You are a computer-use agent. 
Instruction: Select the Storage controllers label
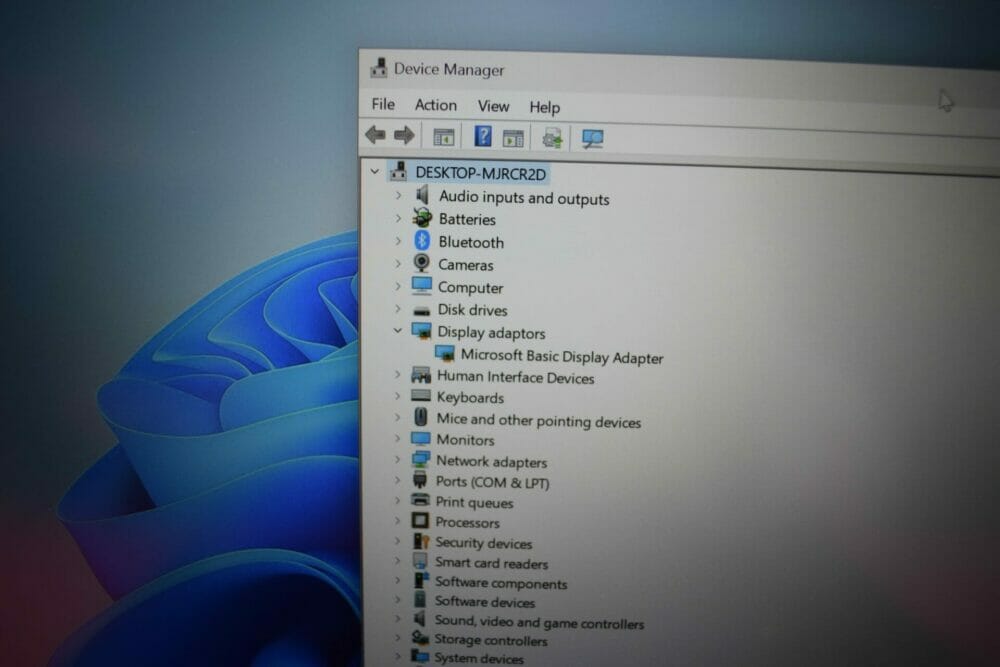490,640
